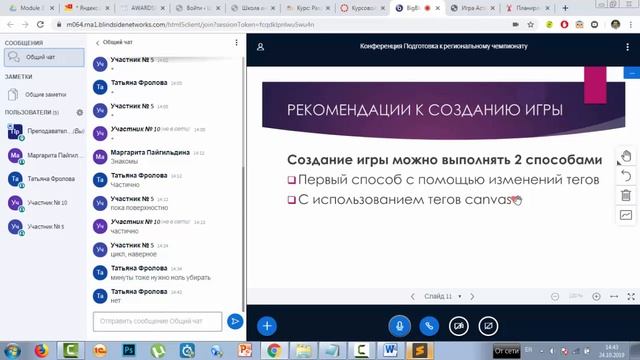640x360 pixels.
Task: Mute the microphone in the conference toolbar
Action: (399, 326)
